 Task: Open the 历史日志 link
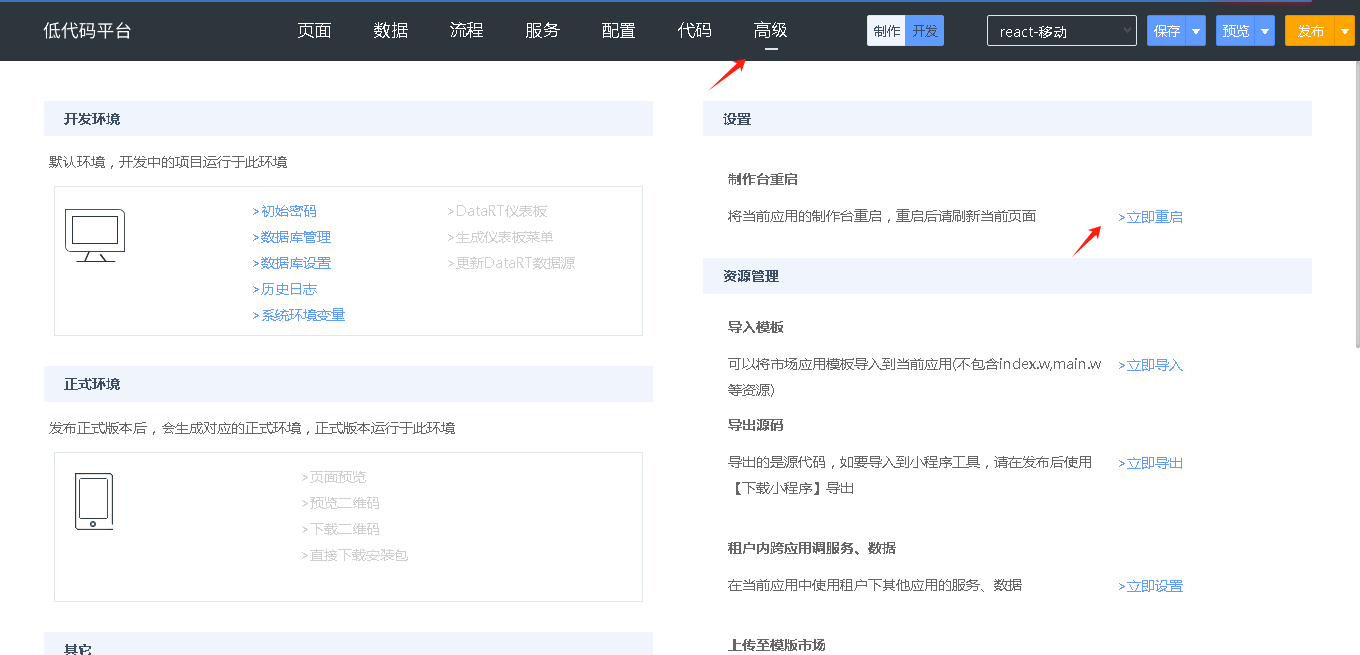(285, 289)
